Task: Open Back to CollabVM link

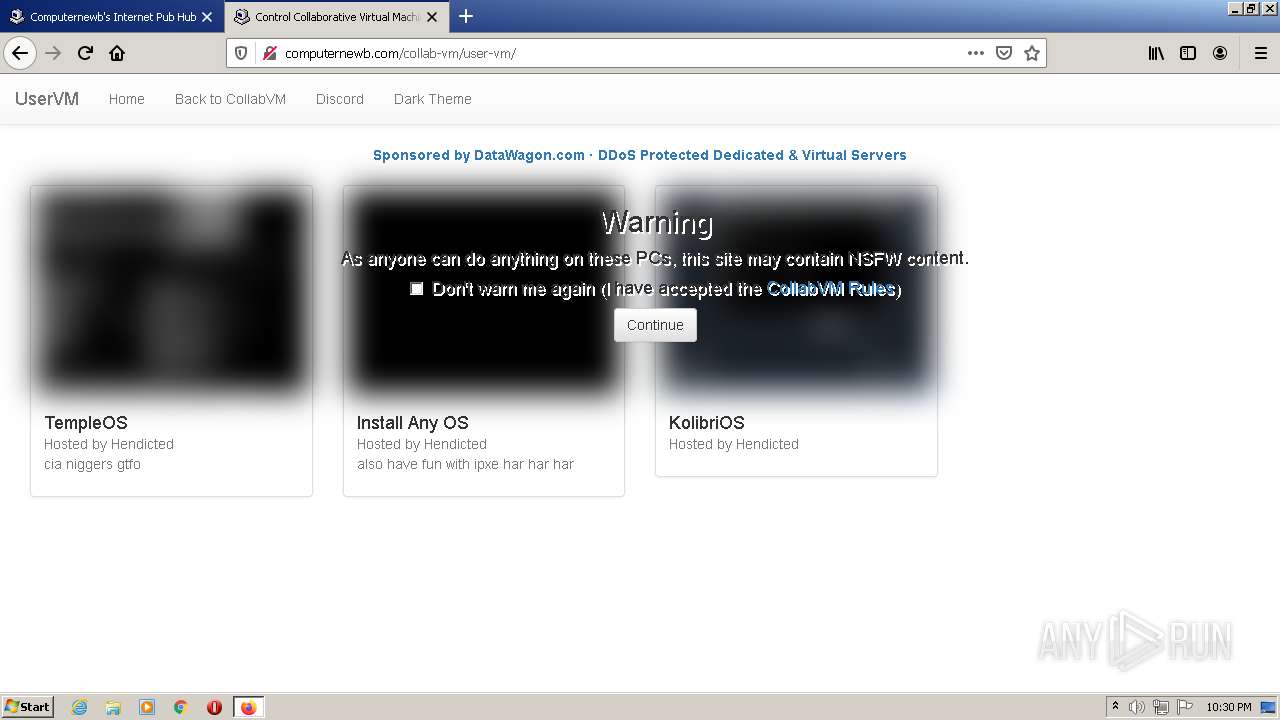Action: pyautogui.click(x=230, y=99)
